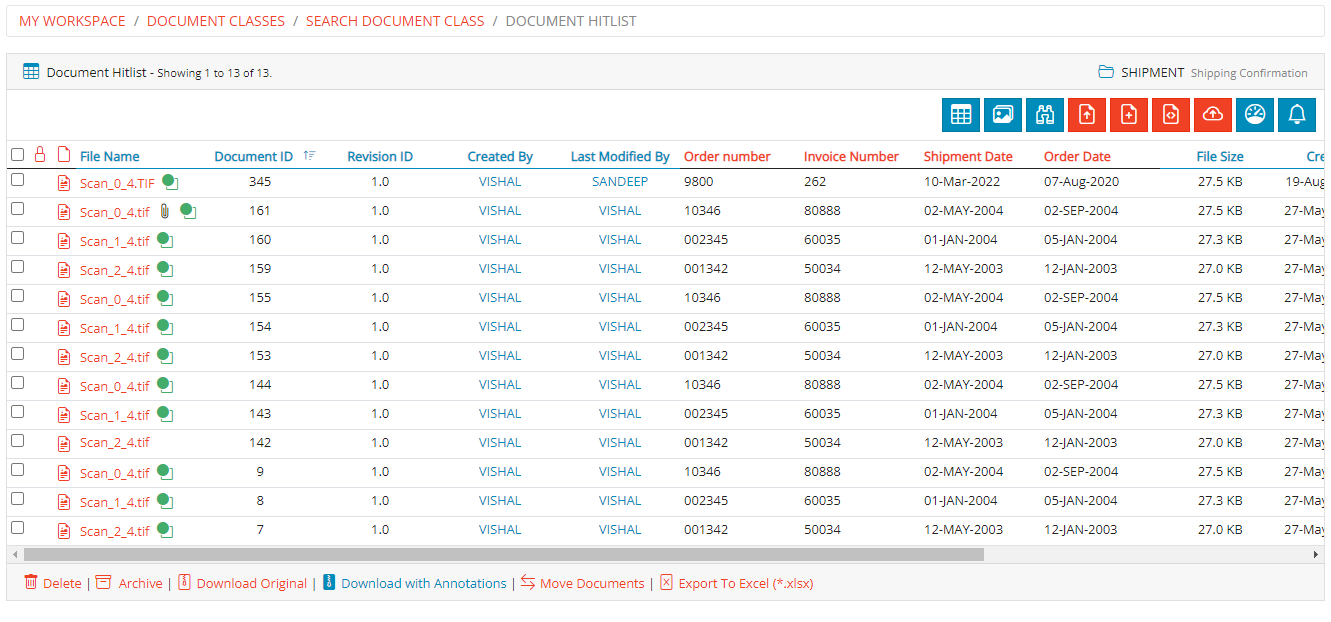Click the horizontal scrollbar's right arrow

pyautogui.click(x=1316, y=554)
